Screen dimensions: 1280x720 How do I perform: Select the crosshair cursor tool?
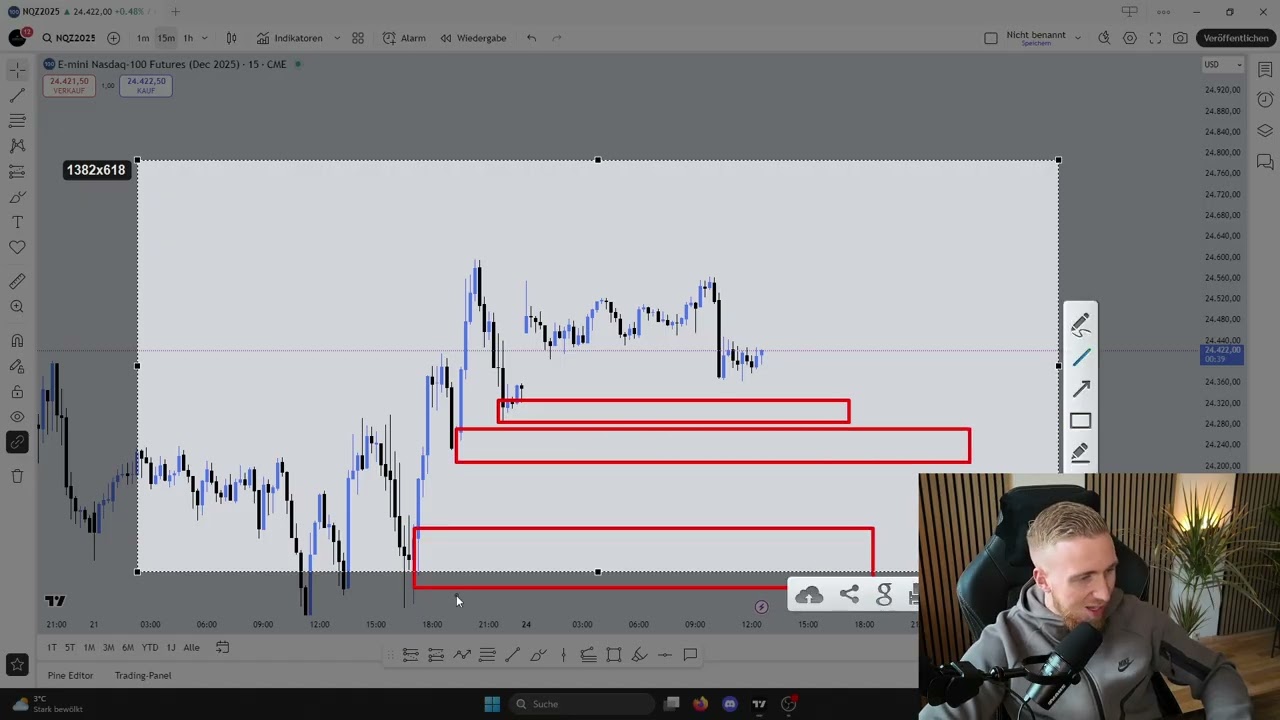(17, 71)
